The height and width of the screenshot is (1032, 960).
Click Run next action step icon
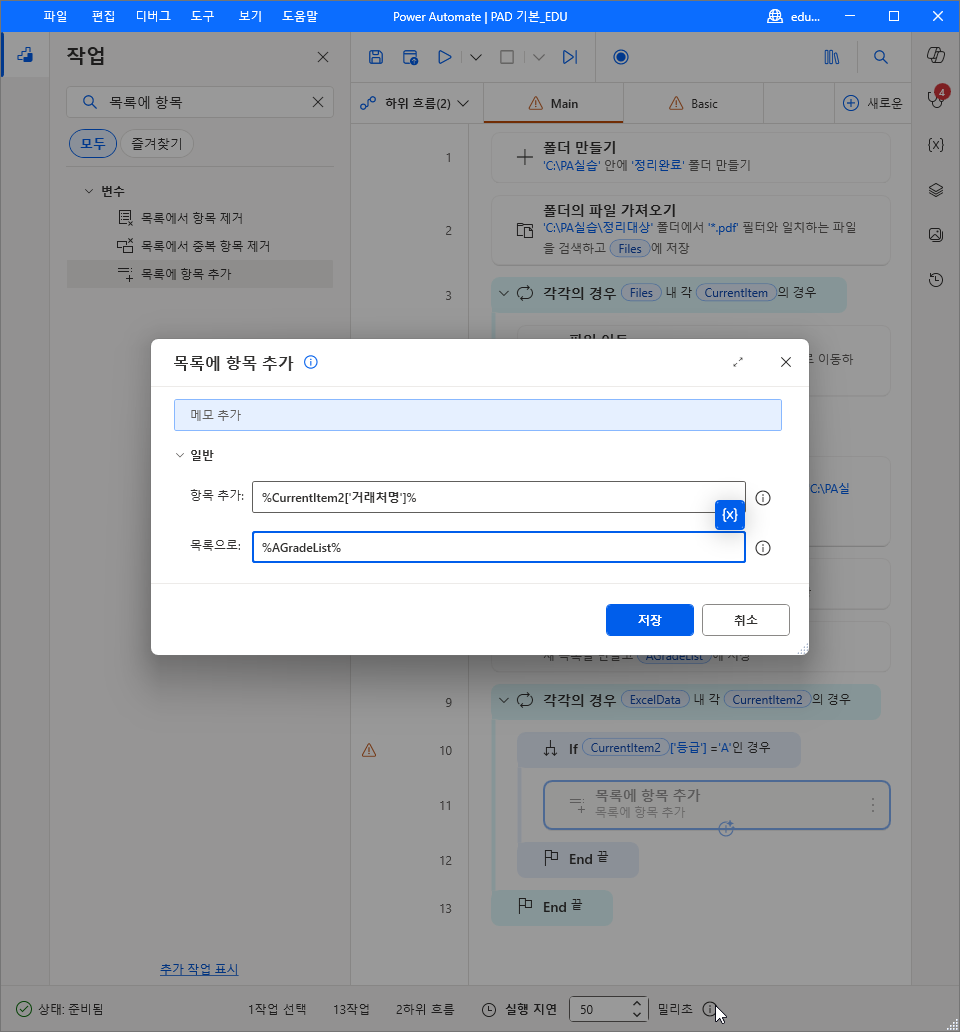point(570,57)
